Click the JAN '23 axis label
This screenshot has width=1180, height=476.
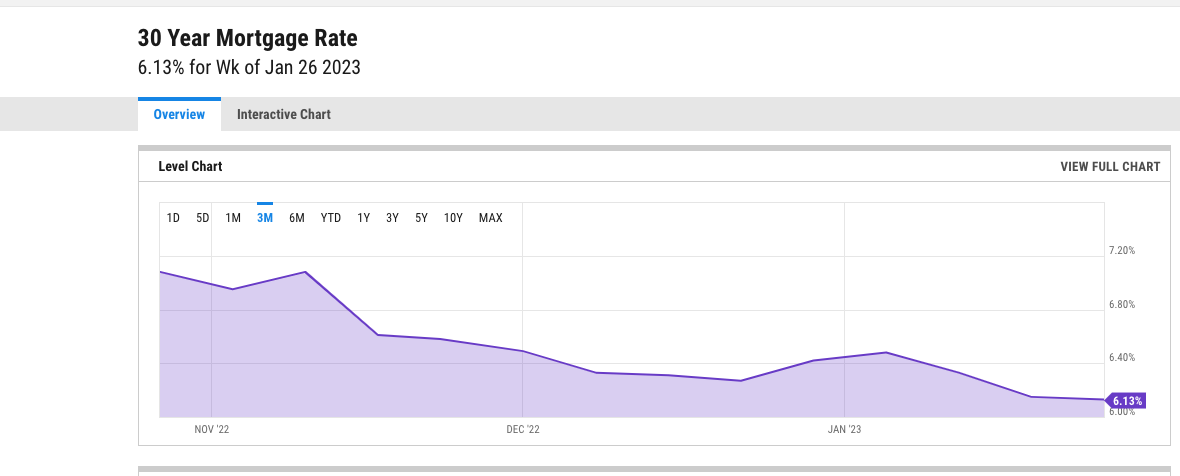pos(844,429)
